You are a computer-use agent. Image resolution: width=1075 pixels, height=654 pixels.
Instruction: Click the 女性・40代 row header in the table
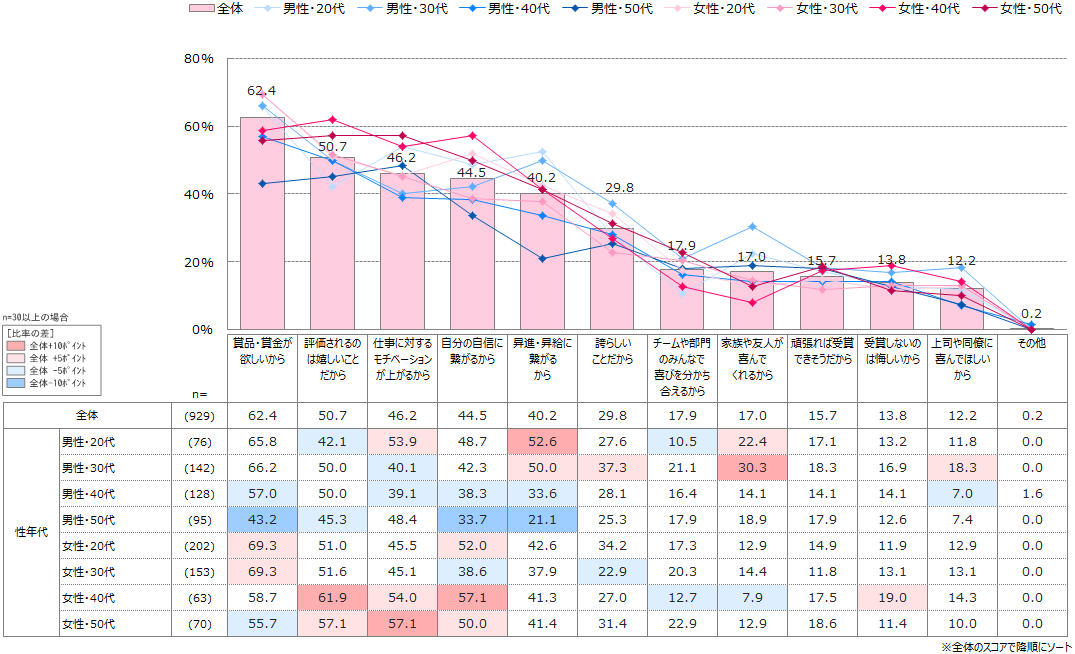(x=88, y=599)
